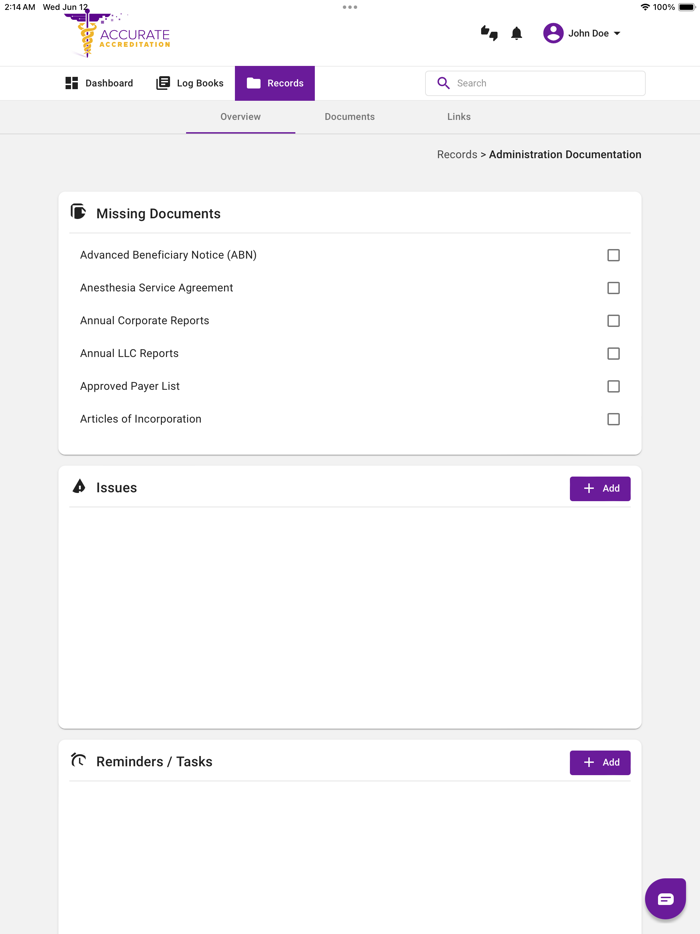
Task: Check the Advanced Beneficiary Notice (ABN) checkbox
Action: pos(613,255)
